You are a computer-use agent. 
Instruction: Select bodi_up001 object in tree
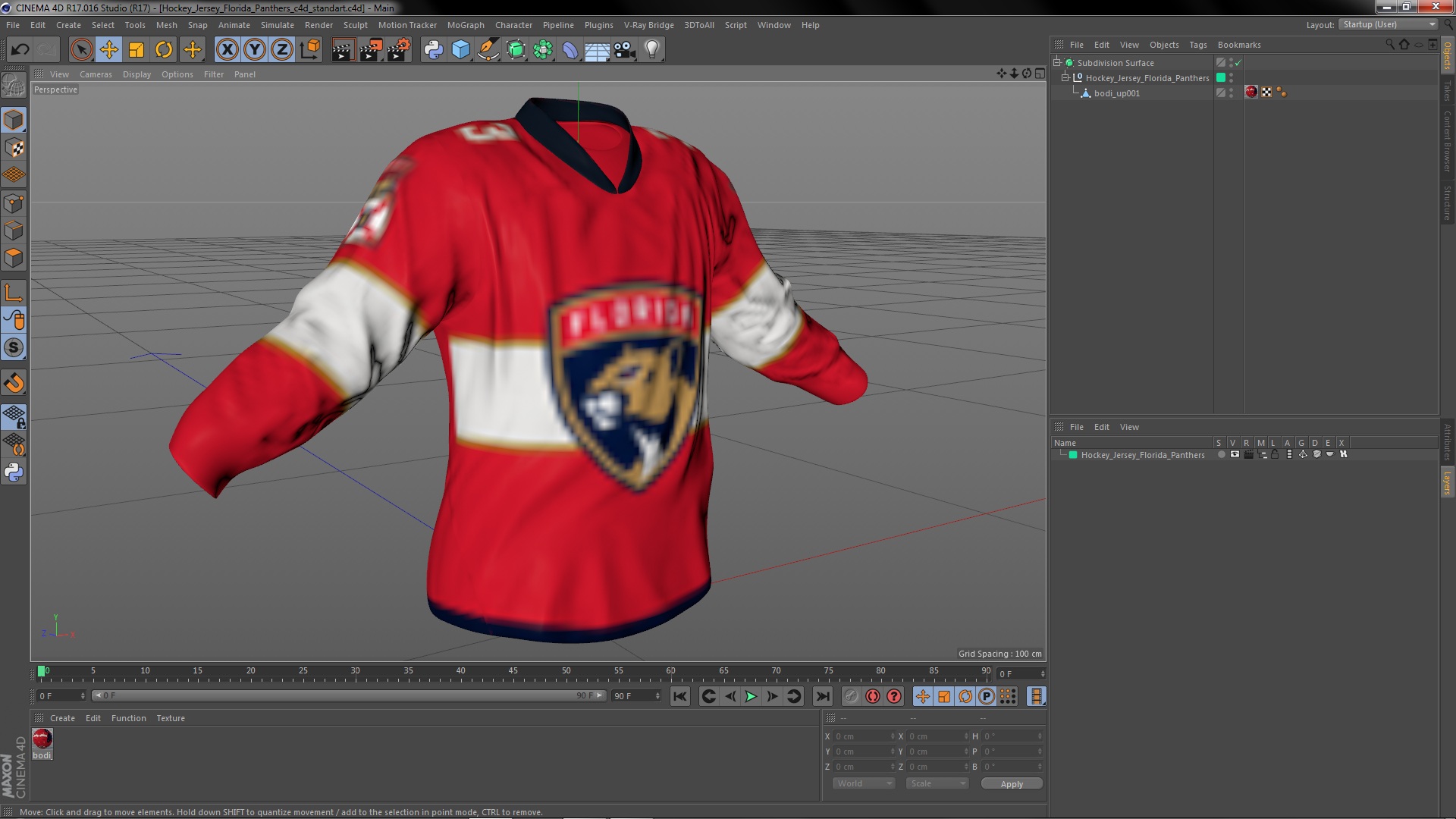(x=1116, y=93)
